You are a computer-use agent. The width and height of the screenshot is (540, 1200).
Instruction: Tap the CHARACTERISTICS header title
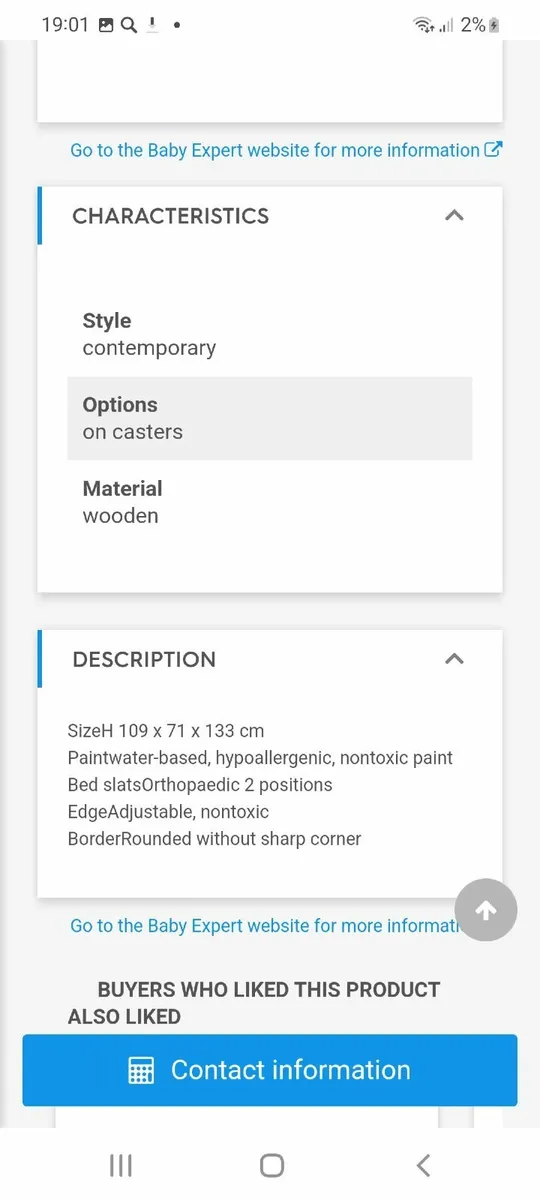point(171,216)
